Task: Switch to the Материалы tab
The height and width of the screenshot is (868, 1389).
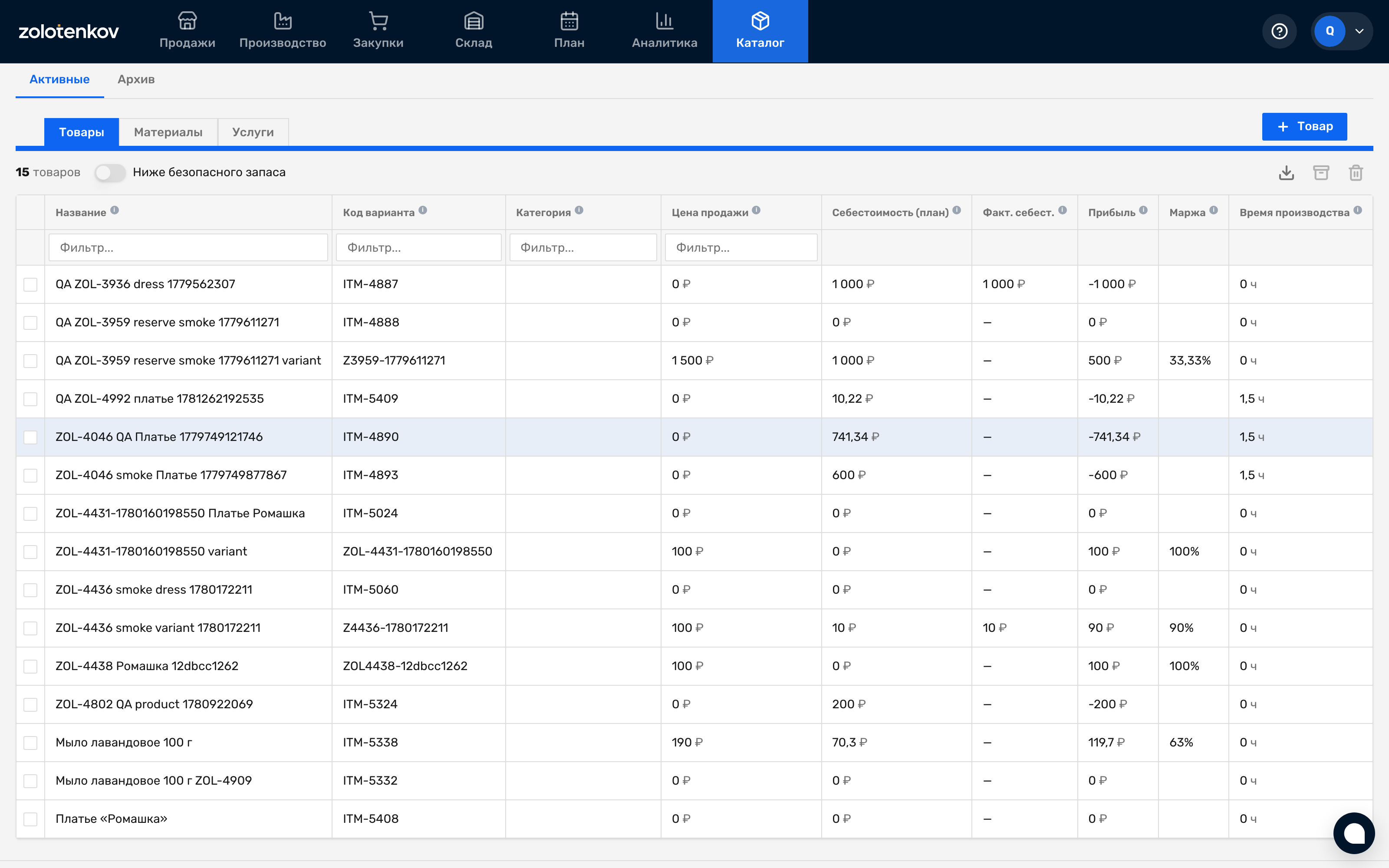Action: click(x=168, y=132)
